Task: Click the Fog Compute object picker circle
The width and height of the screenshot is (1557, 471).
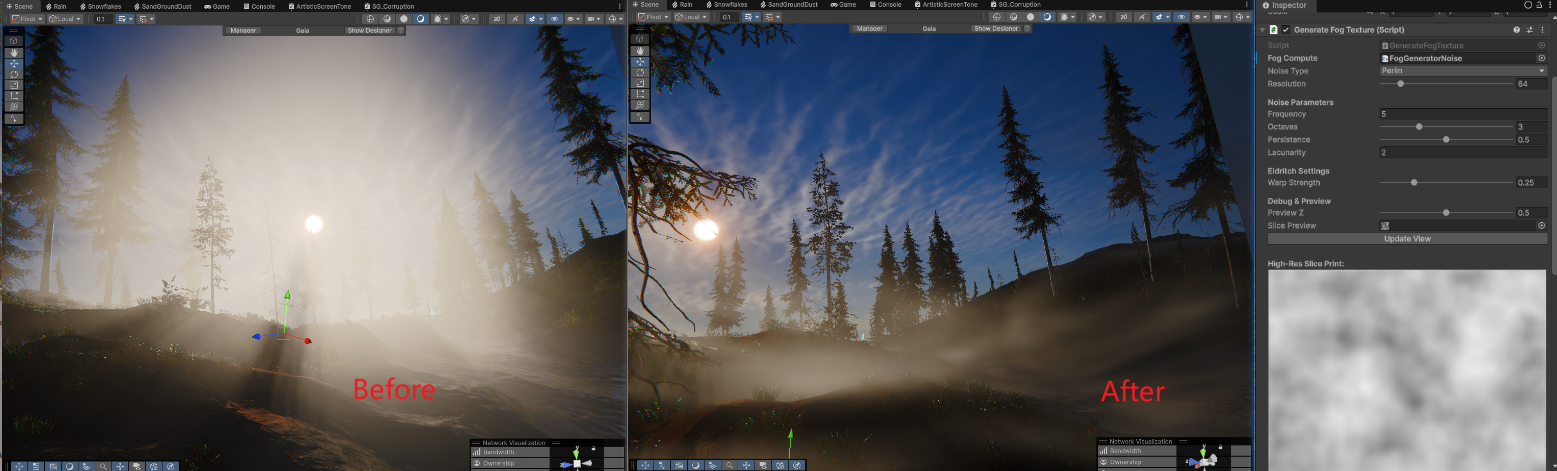Action: pos(1541,58)
